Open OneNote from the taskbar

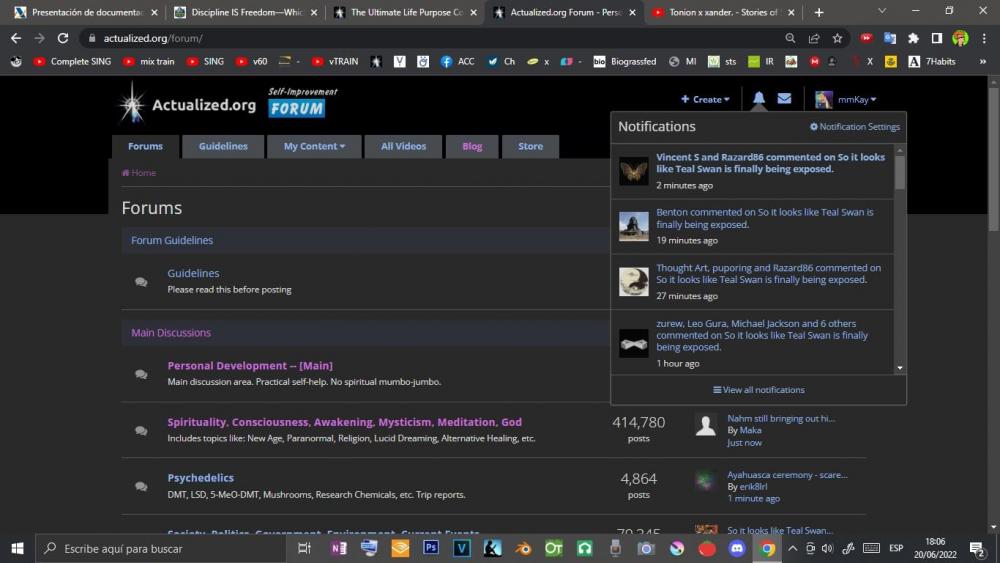pos(339,548)
